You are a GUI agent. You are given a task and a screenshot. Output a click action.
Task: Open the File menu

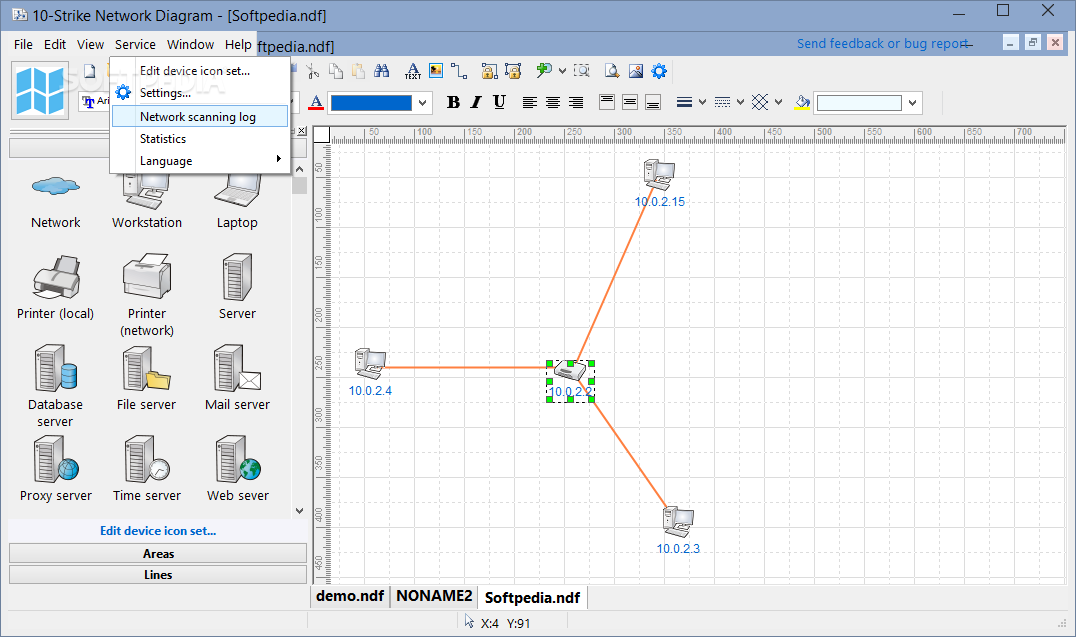pyautogui.click(x=23, y=45)
